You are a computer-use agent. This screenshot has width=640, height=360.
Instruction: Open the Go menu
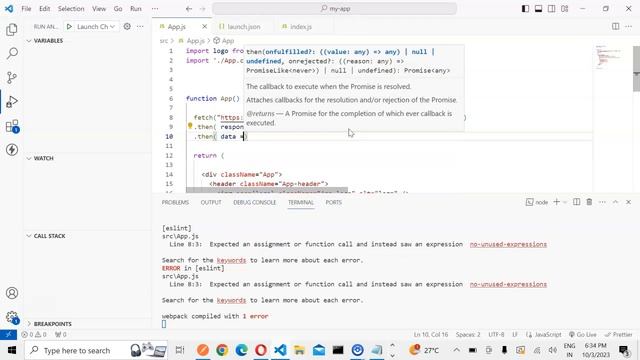pyautogui.click(x=118, y=9)
